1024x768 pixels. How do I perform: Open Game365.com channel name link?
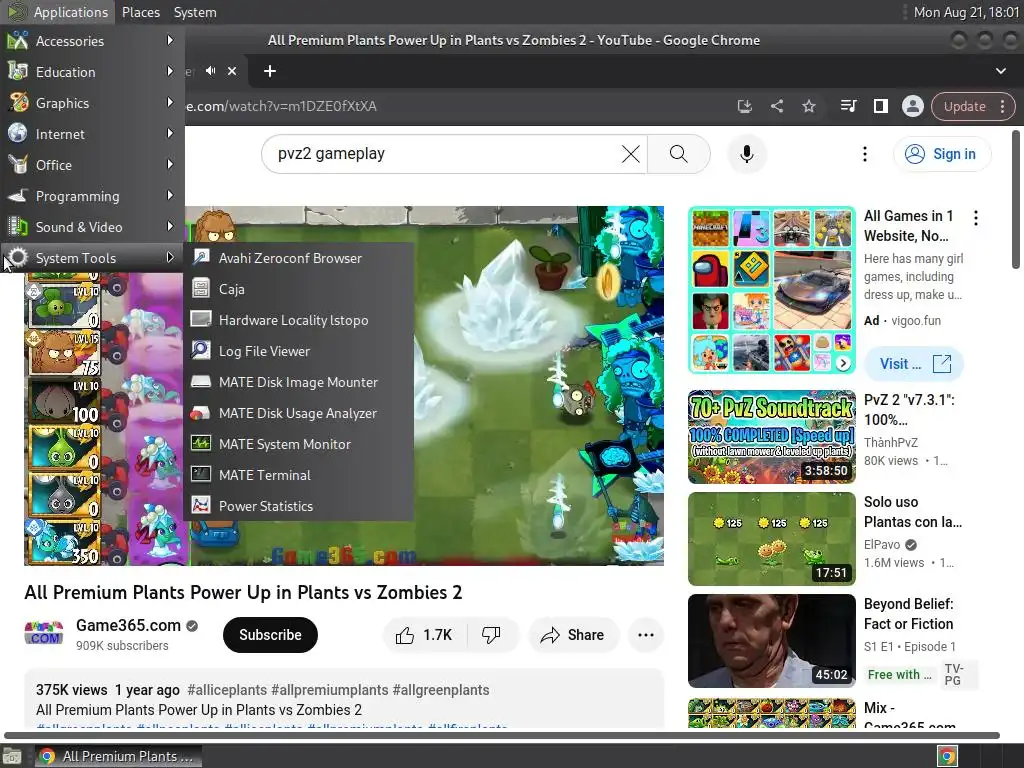[129, 625]
